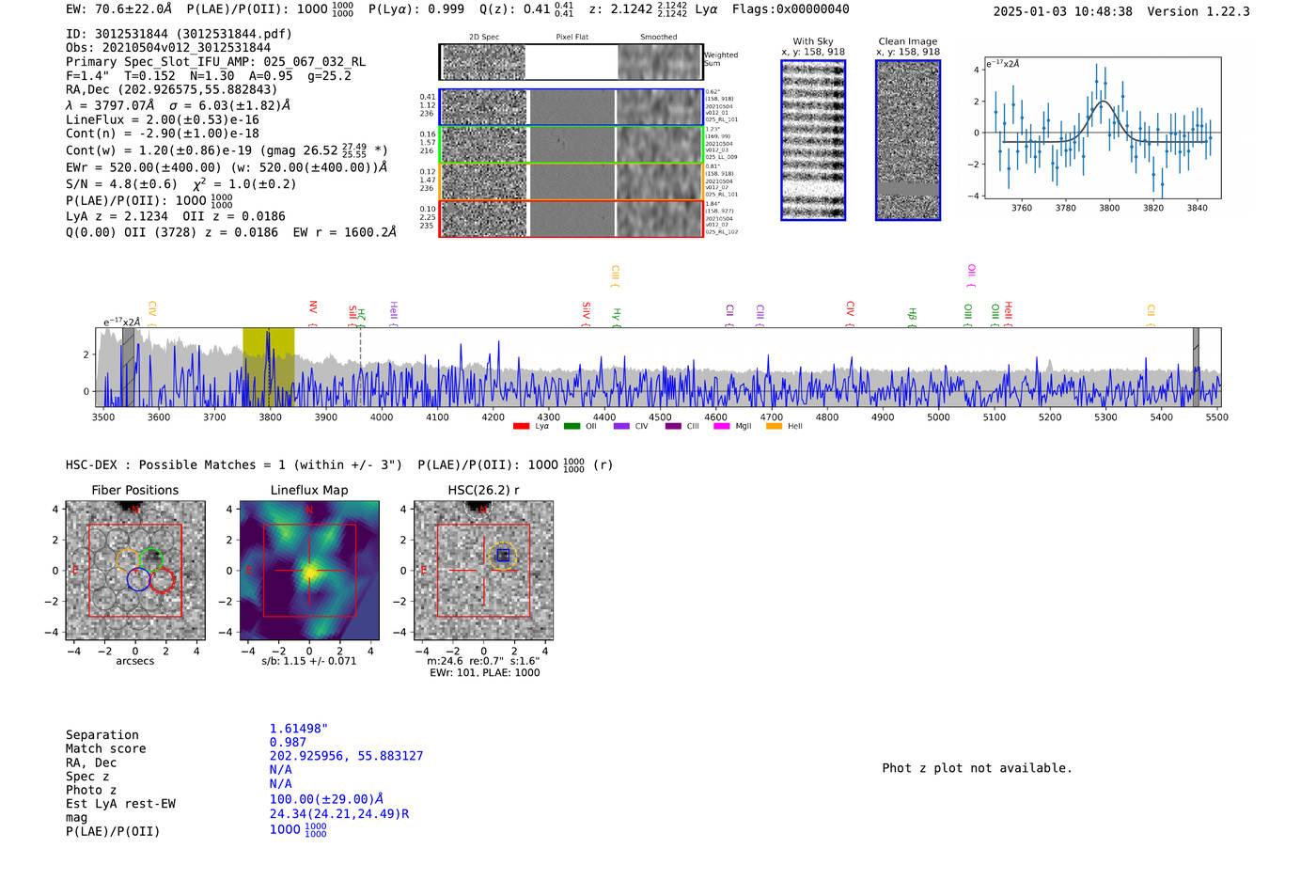Select the HSC(26.2) r cutout image
This screenshot has width=1316, height=896.
(483, 571)
